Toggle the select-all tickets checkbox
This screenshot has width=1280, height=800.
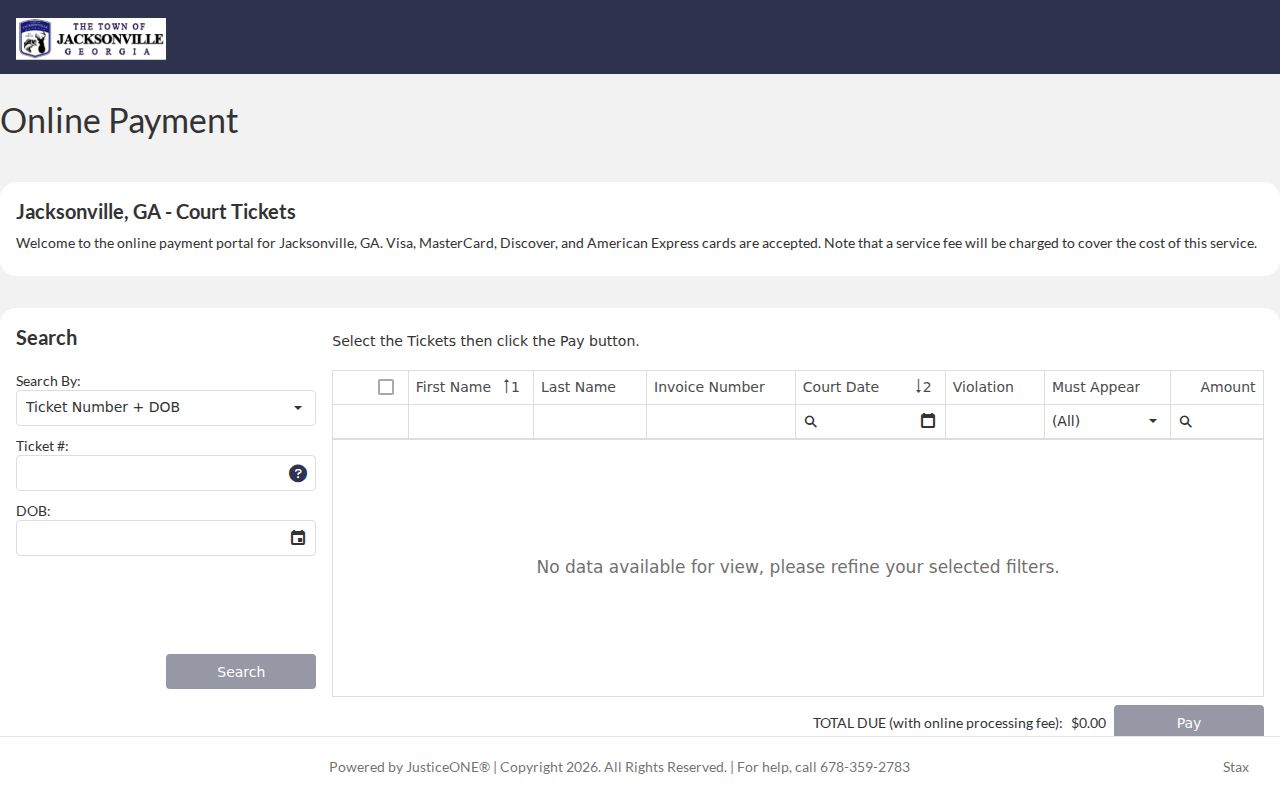point(386,387)
